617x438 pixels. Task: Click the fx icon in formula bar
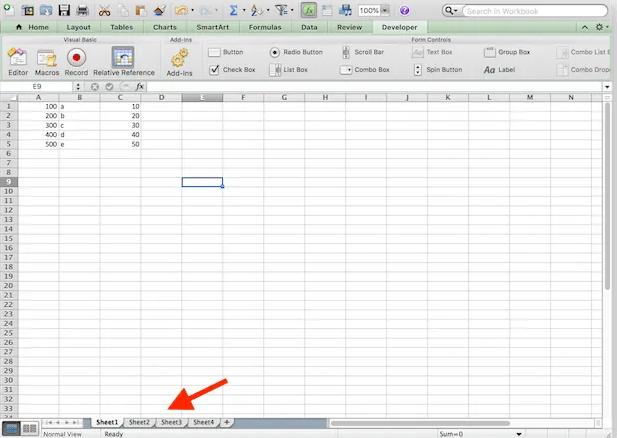[139, 87]
